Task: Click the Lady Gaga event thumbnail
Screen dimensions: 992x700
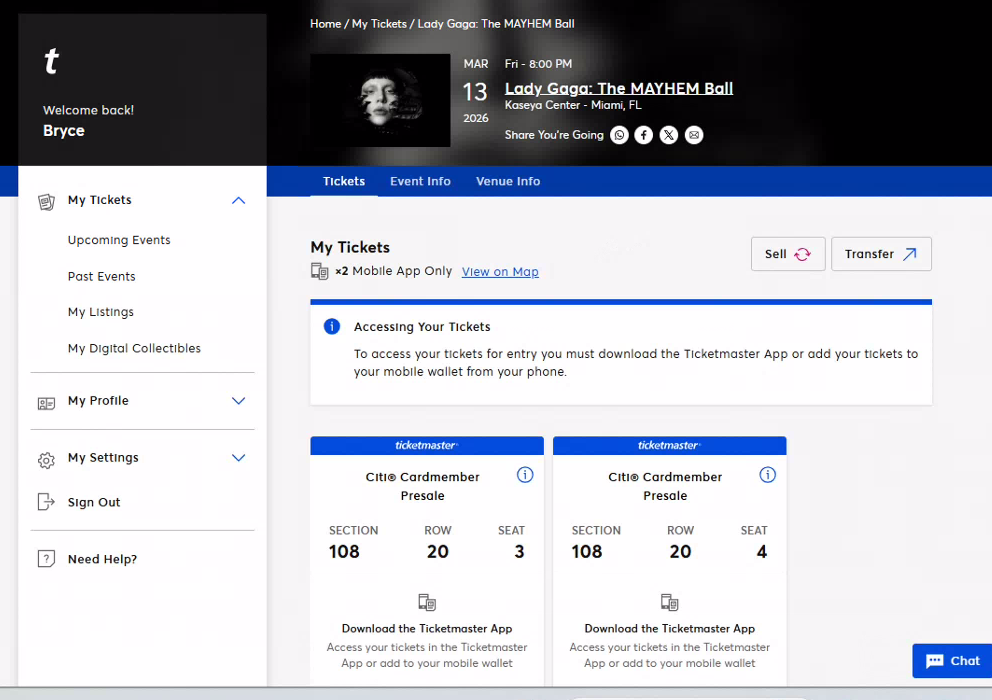Action: [380, 100]
